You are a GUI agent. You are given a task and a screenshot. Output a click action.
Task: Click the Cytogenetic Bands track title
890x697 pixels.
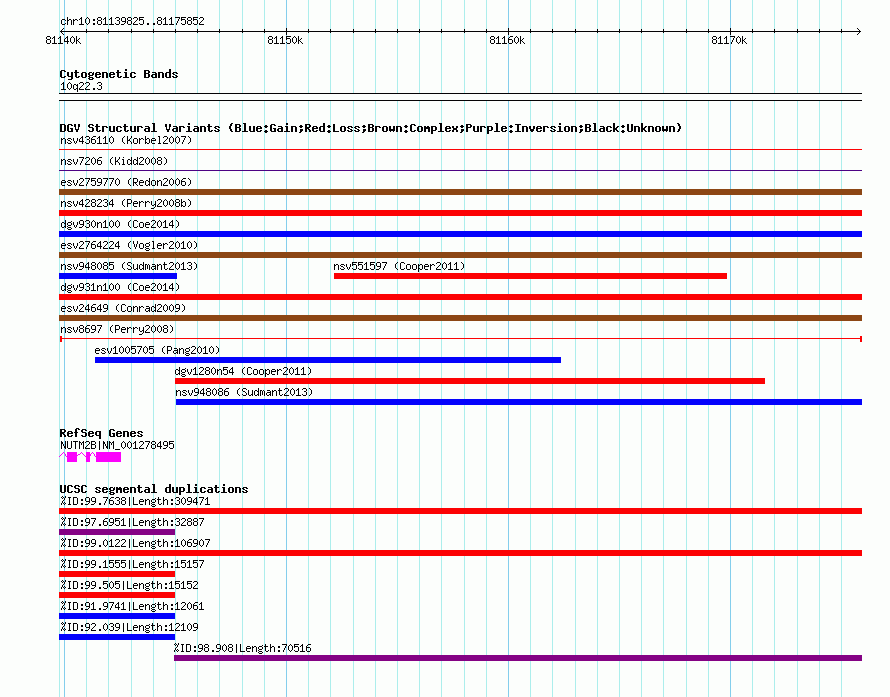point(119,74)
